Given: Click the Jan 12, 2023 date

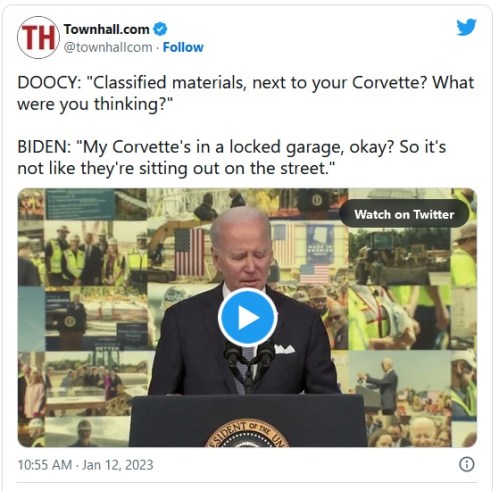Looking at the screenshot, I should (118, 465).
